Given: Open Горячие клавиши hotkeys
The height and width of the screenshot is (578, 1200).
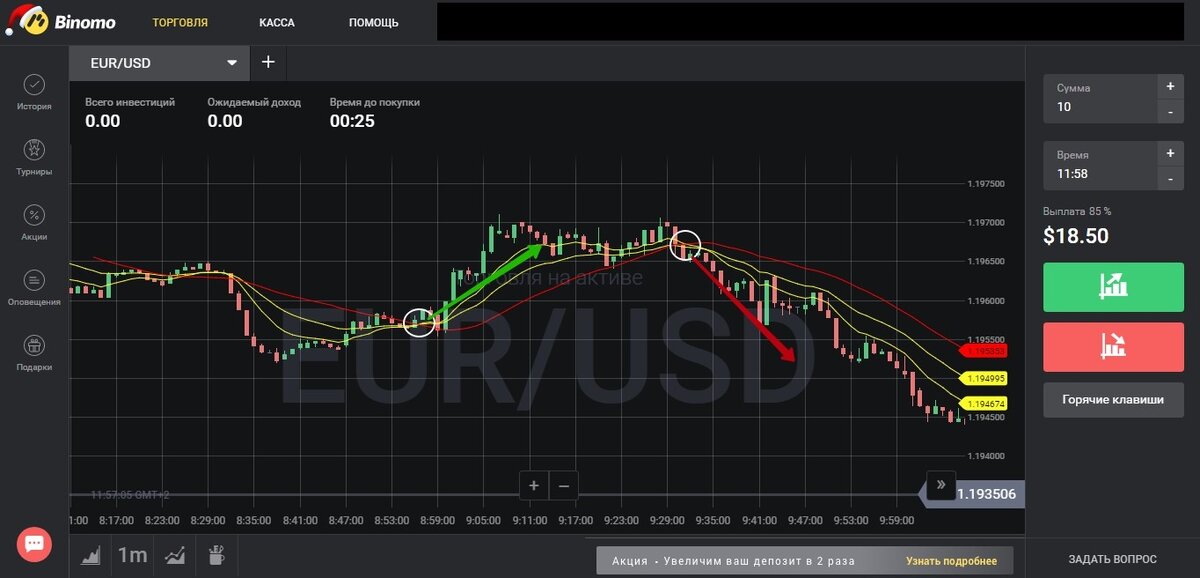Looking at the screenshot, I should pyautogui.click(x=1113, y=399).
